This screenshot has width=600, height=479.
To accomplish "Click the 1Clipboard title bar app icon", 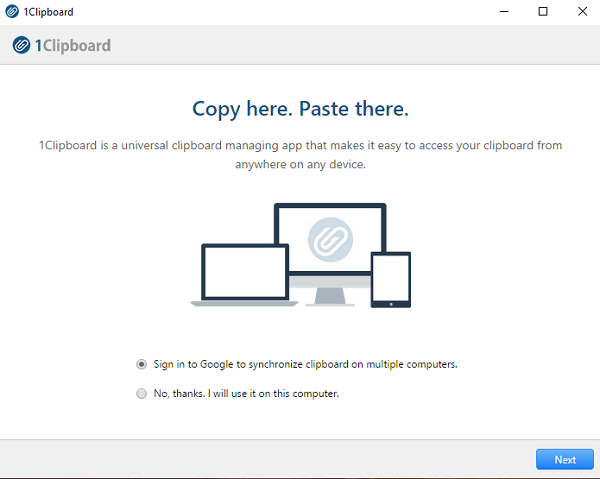I will (12, 11).
